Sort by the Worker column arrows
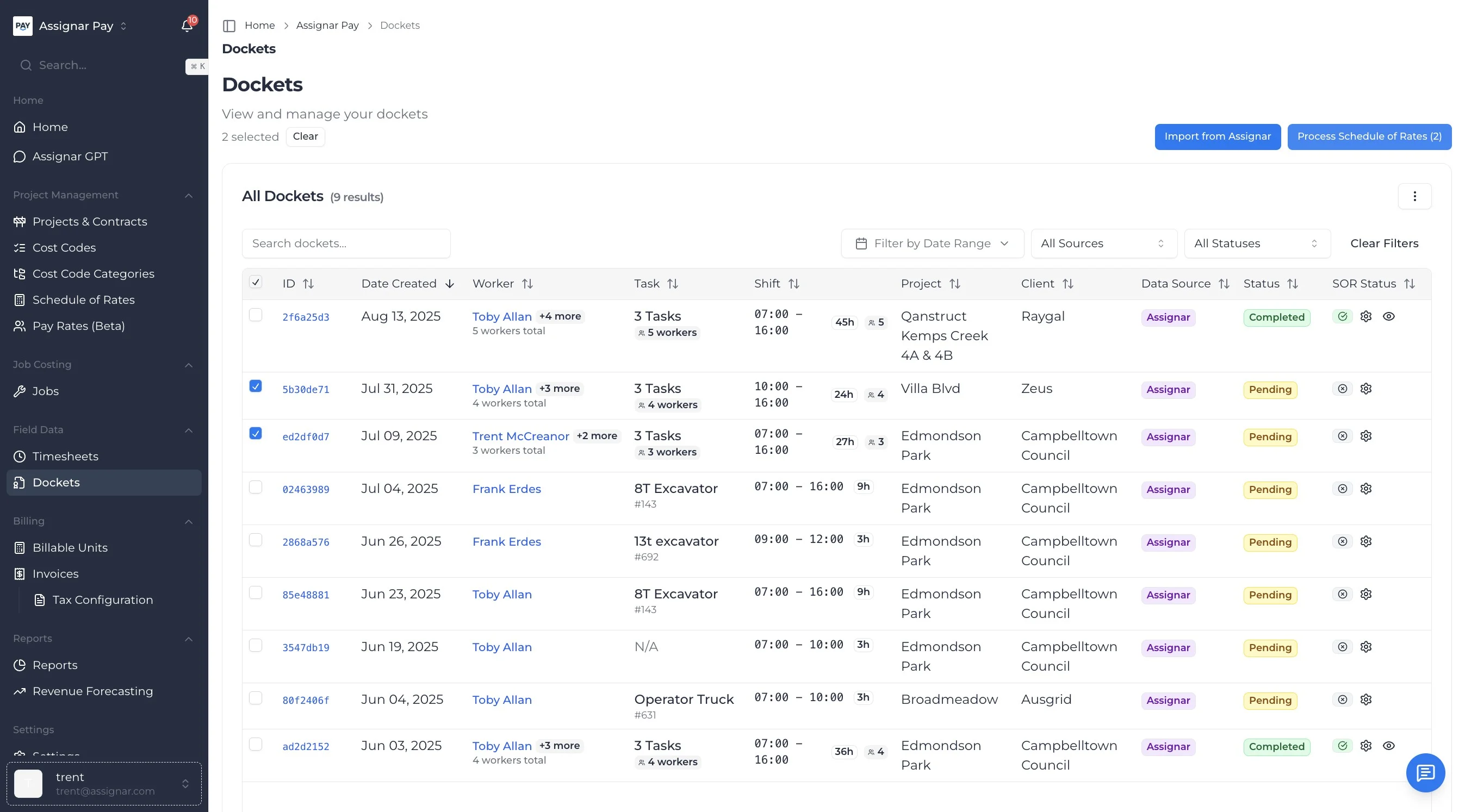 (x=527, y=284)
